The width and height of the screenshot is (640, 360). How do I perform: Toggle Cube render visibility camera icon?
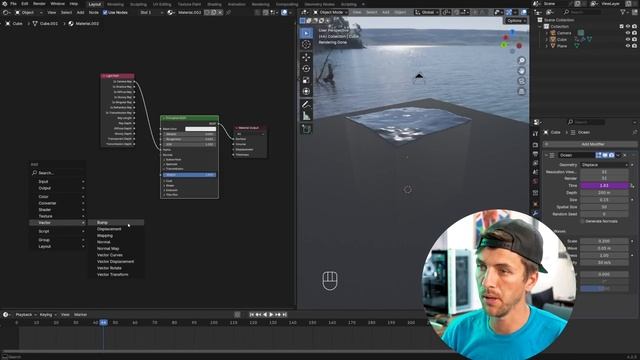pyautogui.click(x=634, y=40)
